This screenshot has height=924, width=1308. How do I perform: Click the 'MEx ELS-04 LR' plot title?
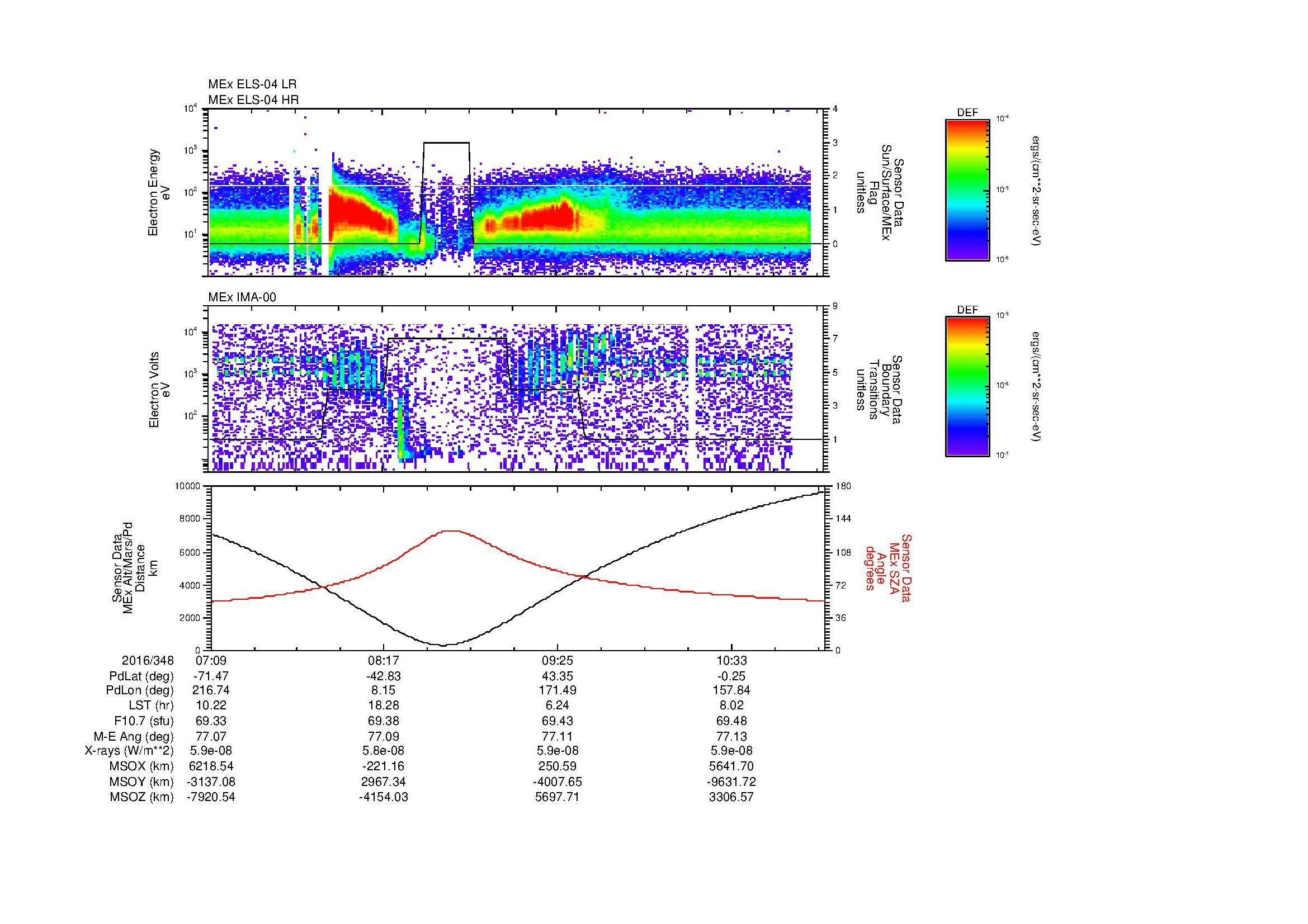tap(252, 84)
